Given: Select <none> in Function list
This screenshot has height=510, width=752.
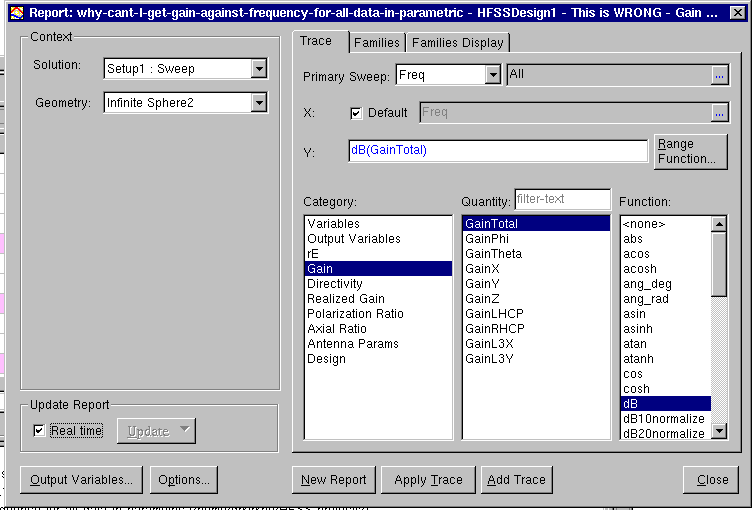Looking at the screenshot, I should (x=666, y=224).
